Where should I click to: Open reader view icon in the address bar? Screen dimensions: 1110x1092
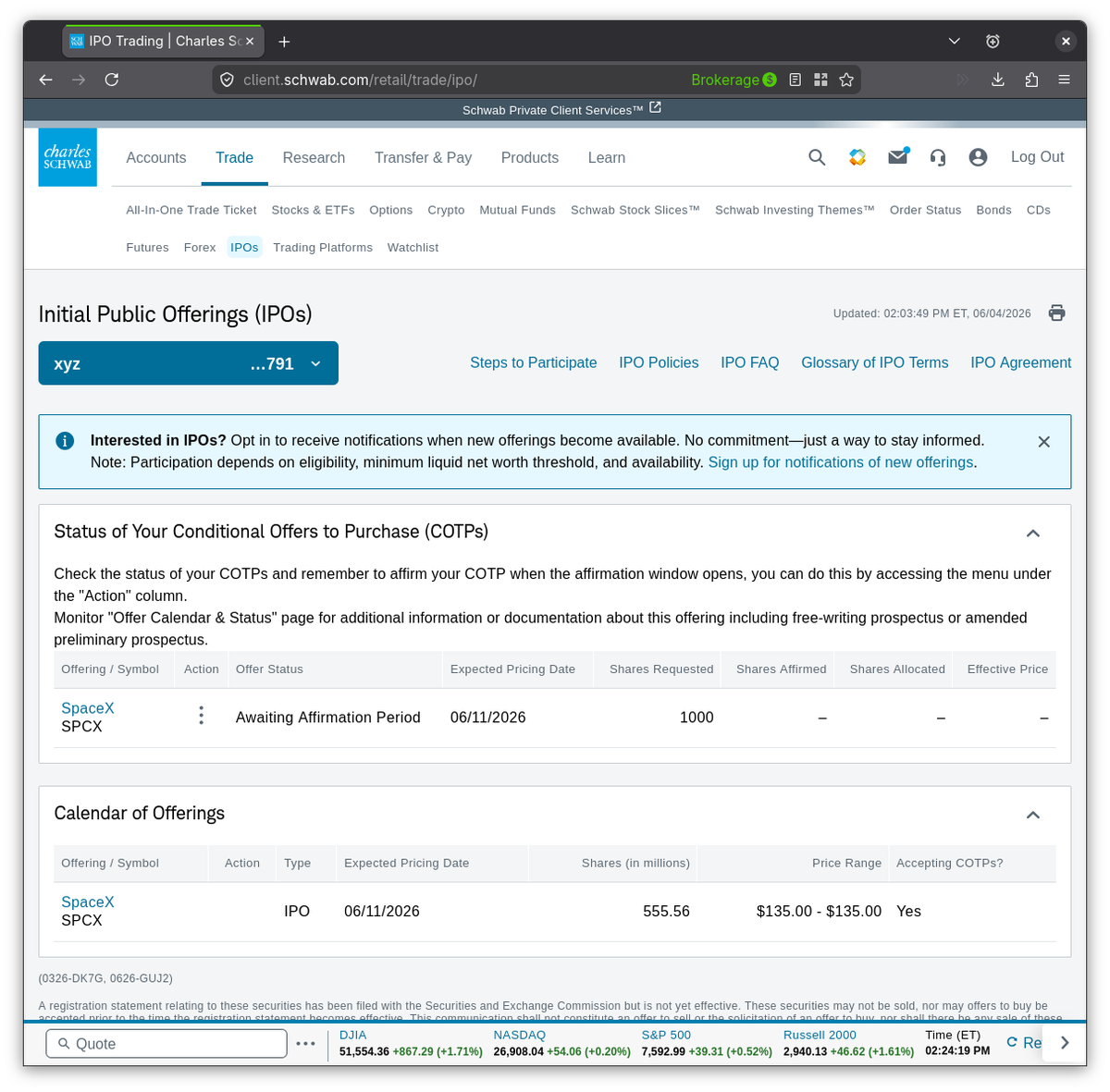[x=795, y=80]
